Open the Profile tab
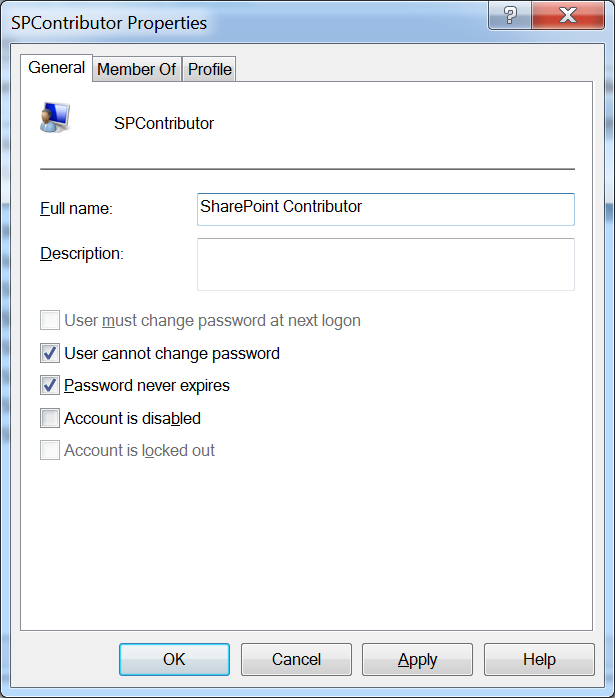Image resolution: width=615 pixels, height=698 pixels. coord(210,69)
